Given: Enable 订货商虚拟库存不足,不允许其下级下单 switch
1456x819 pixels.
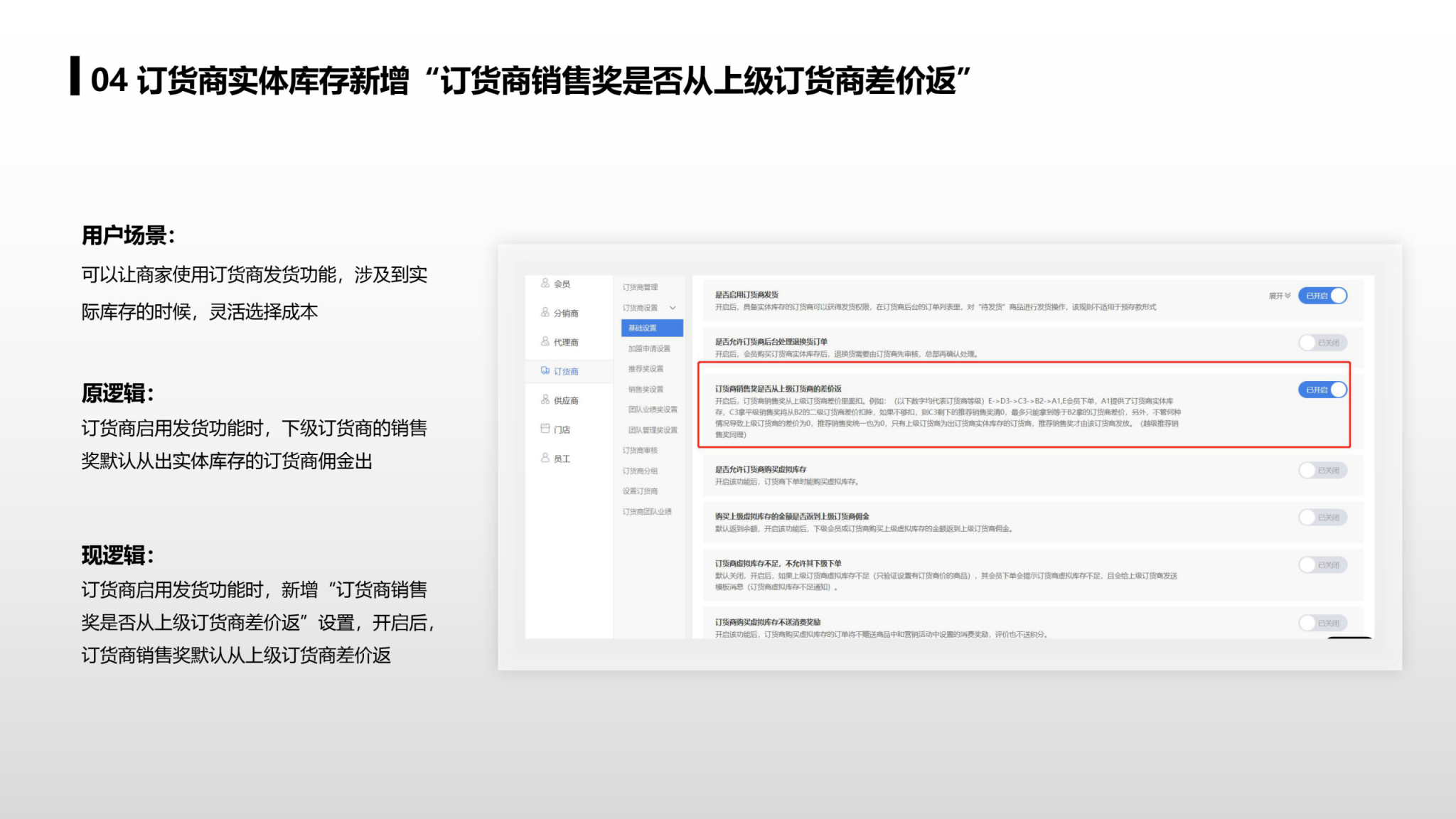Looking at the screenshot, I should point(1322,564).
